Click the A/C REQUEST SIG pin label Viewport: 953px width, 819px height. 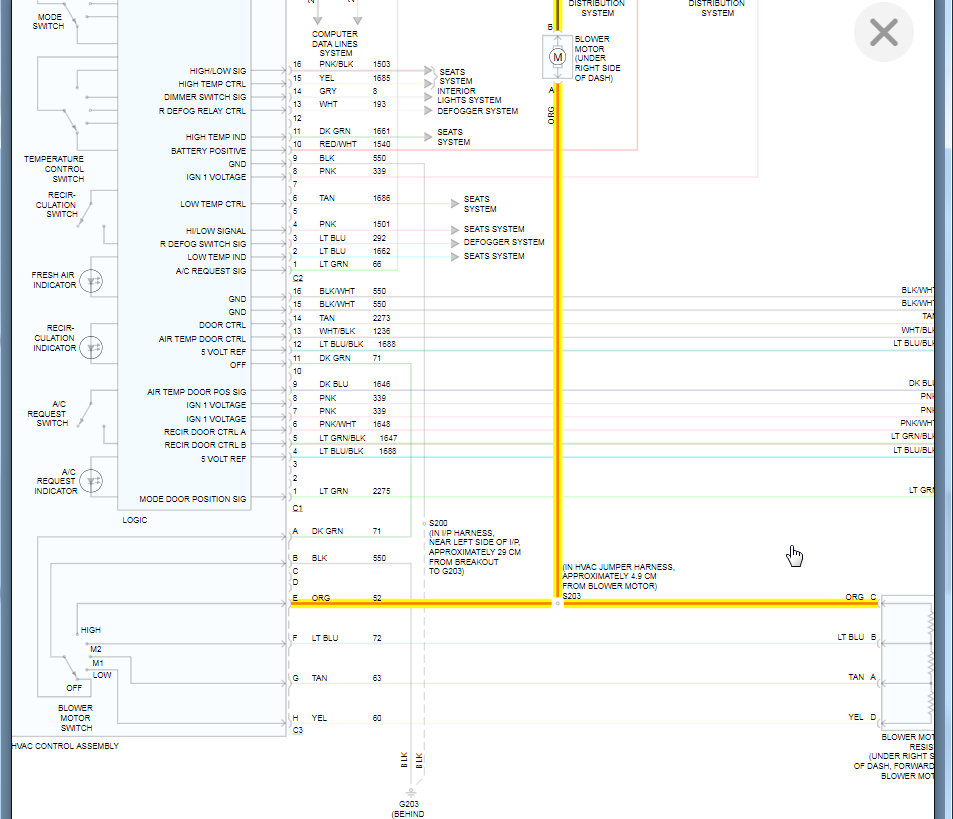point(211,271)
